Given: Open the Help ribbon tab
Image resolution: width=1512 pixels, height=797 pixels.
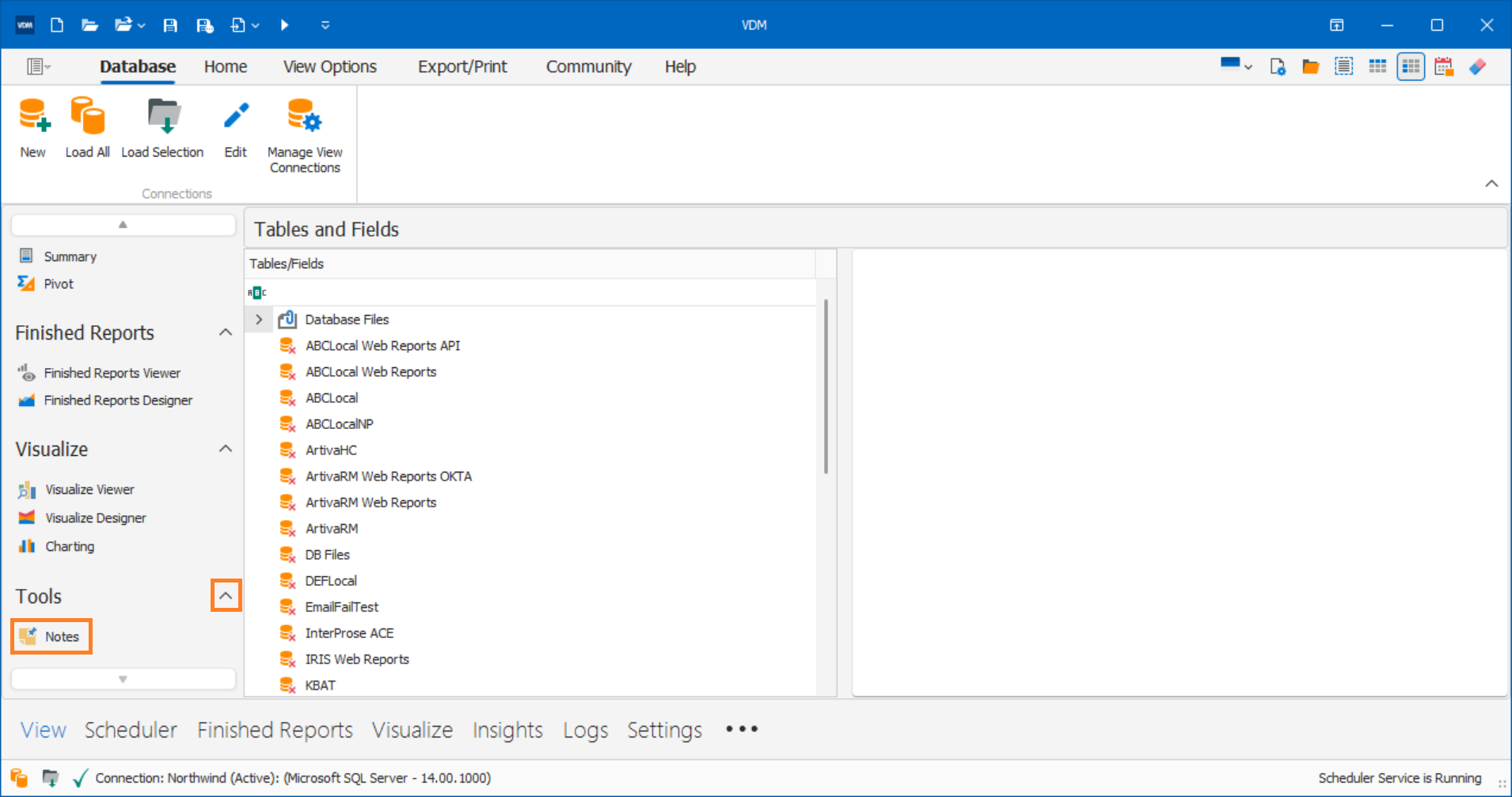Looking at the screenshot, I should 680,66.
